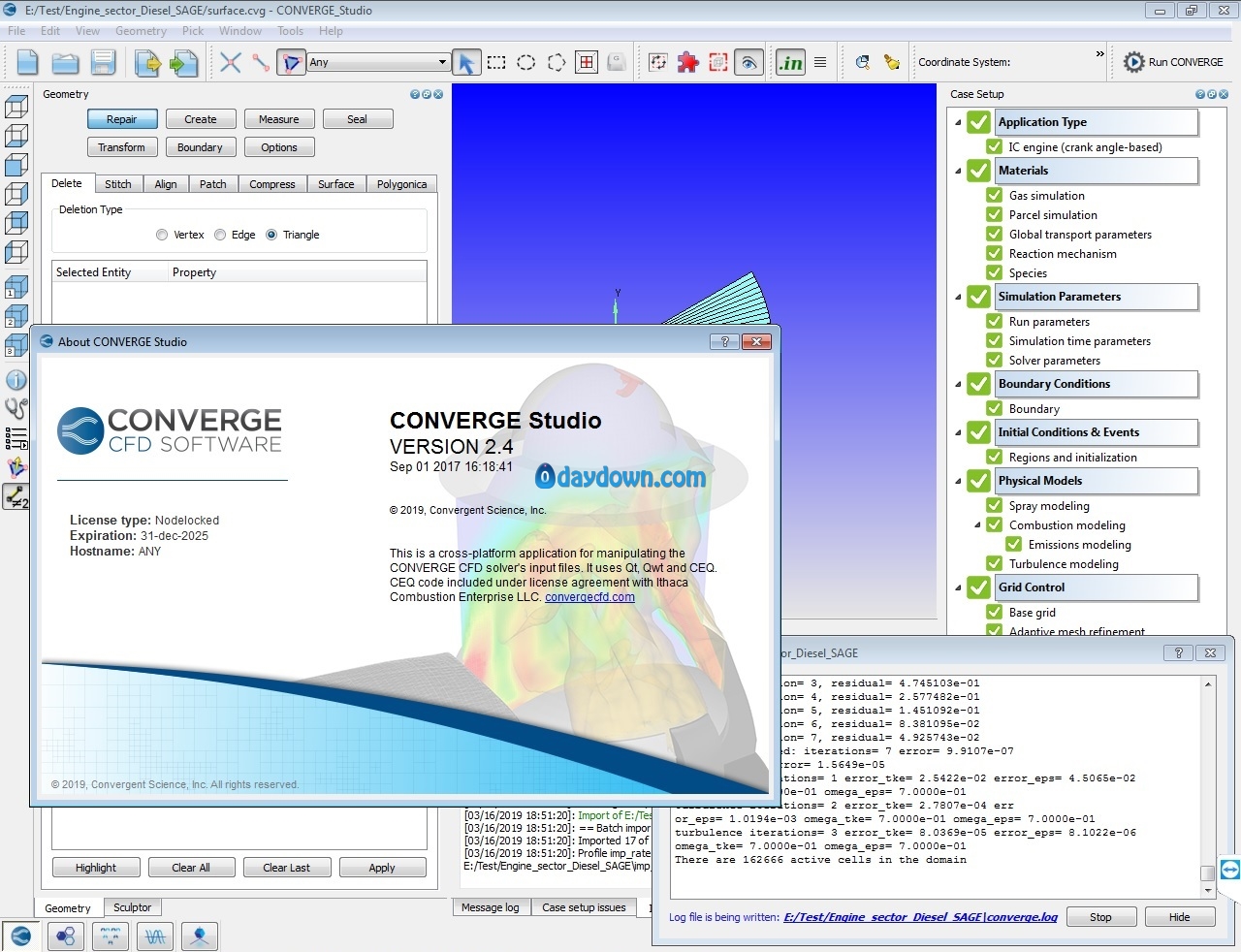Collapse the Grid Control tree section

tap(958, 587)
